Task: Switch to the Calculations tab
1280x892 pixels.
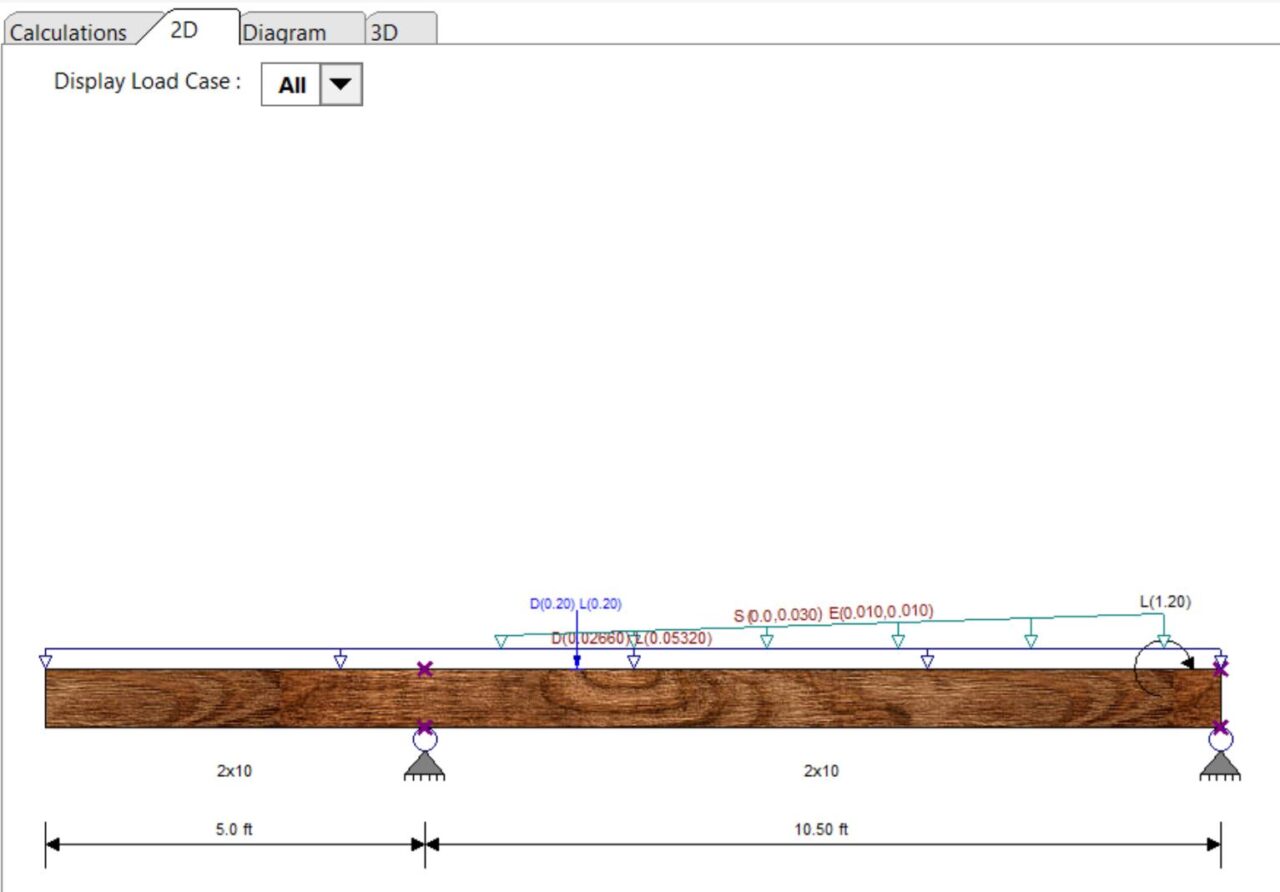Action: click(67, 32)
